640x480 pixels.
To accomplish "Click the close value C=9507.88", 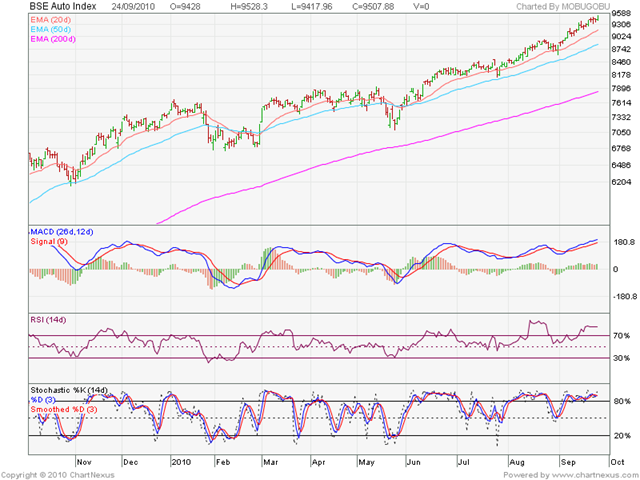I will (x=373, y=7).
